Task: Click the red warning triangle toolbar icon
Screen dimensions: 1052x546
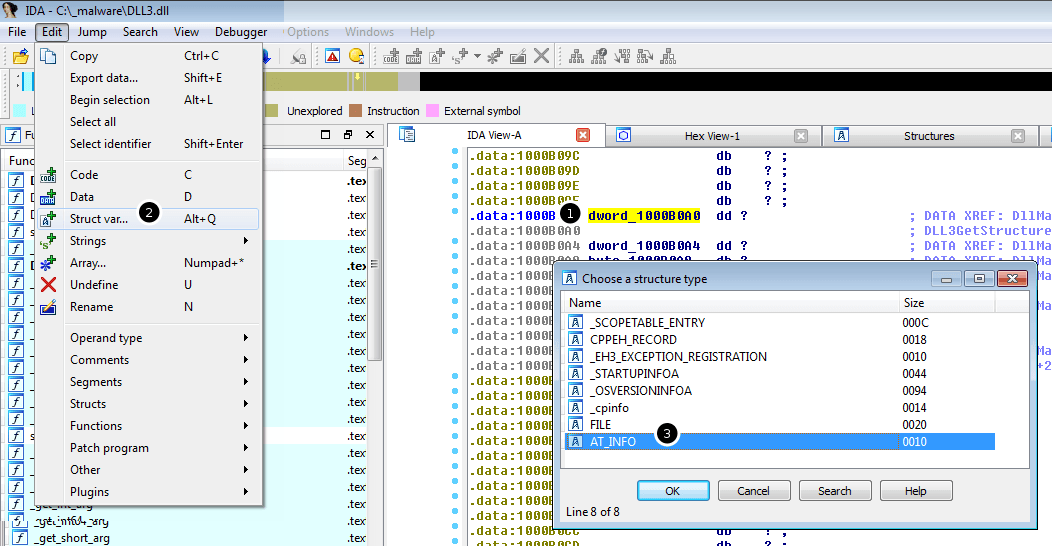Action: coord(332,57)
